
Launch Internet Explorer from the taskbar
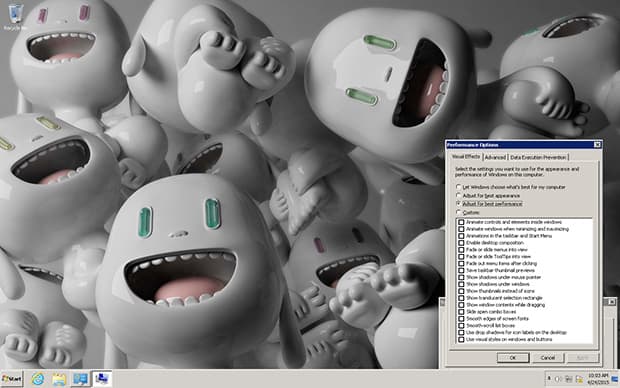pyautogui.click(x=38, y=379)
